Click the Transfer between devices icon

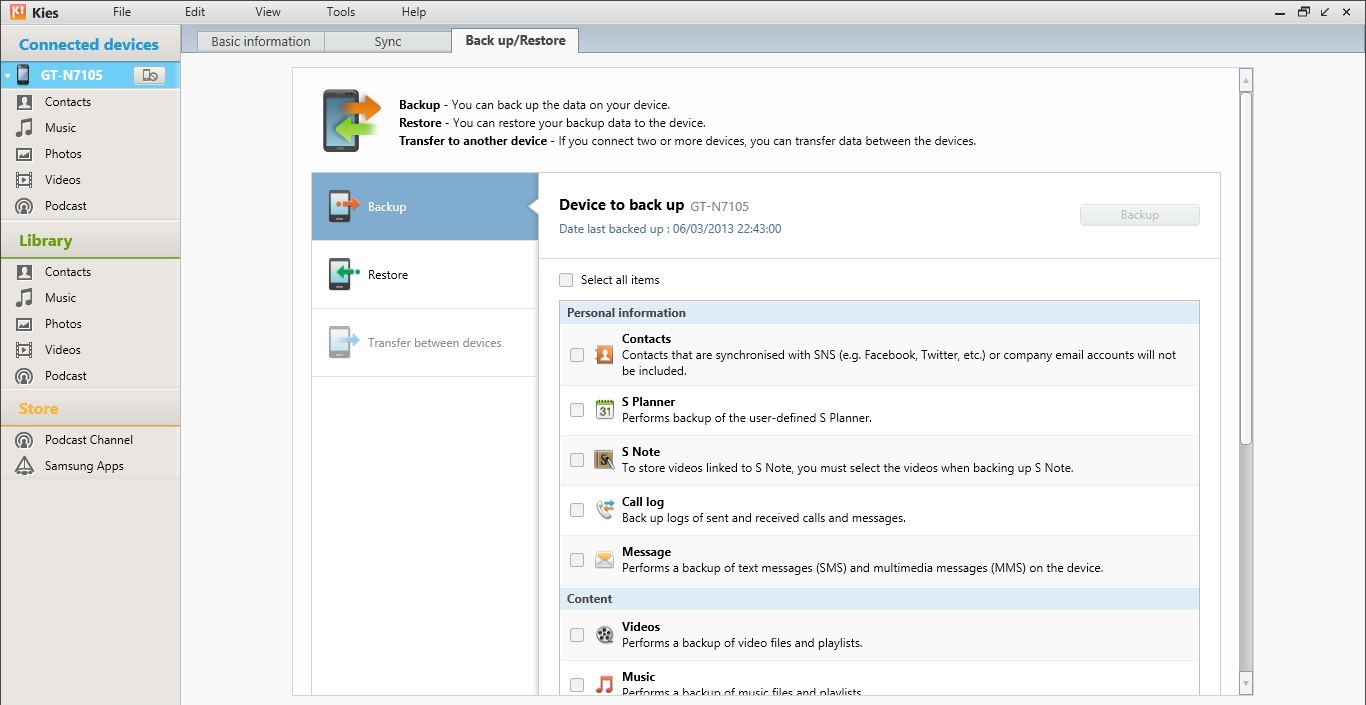pos(343,342)
